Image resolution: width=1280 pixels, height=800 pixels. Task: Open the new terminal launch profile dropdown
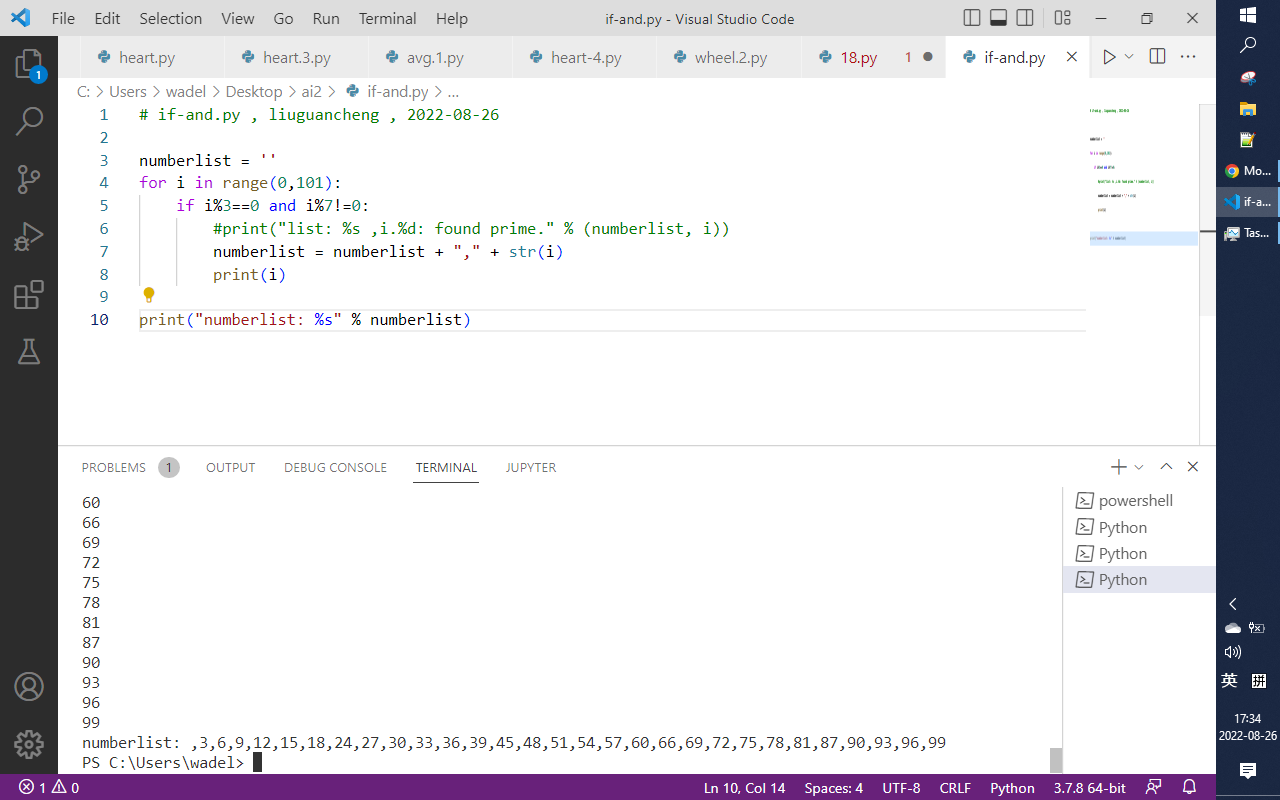[1139, 467]
